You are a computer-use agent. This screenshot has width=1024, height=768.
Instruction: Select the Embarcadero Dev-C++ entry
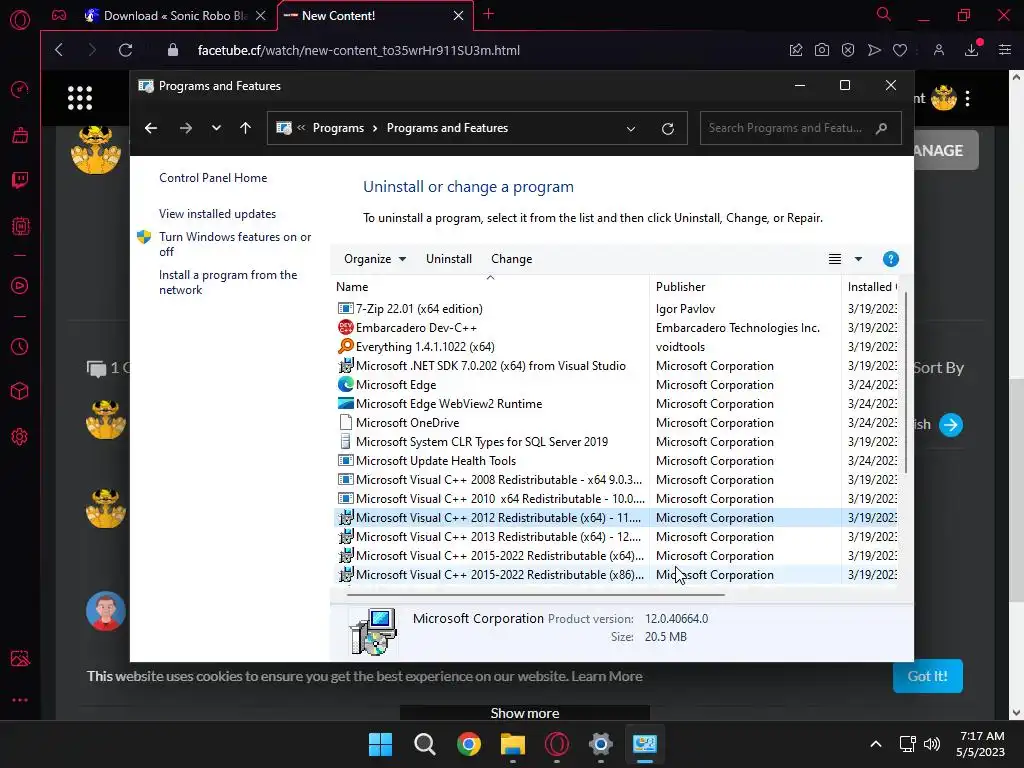click(615, 328)
